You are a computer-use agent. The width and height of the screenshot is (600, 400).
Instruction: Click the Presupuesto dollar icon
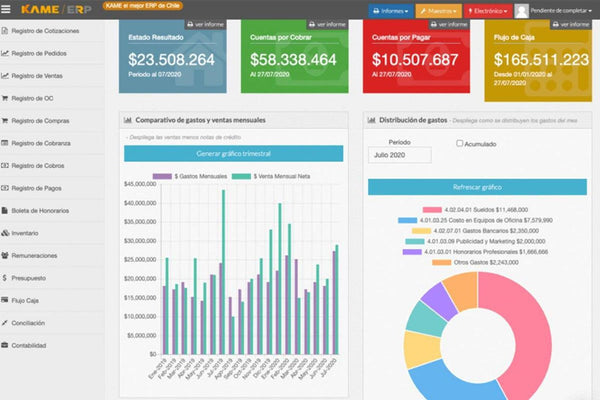(6, 277)
